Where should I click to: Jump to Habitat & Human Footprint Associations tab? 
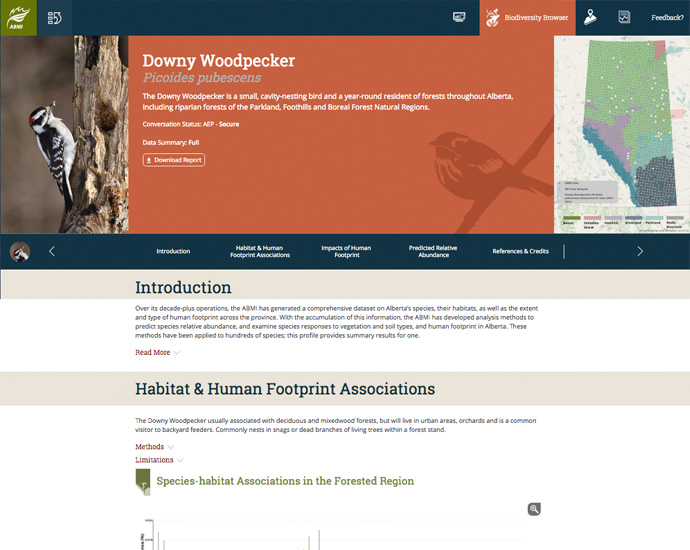pyautogui.click(x=260, y=251)
